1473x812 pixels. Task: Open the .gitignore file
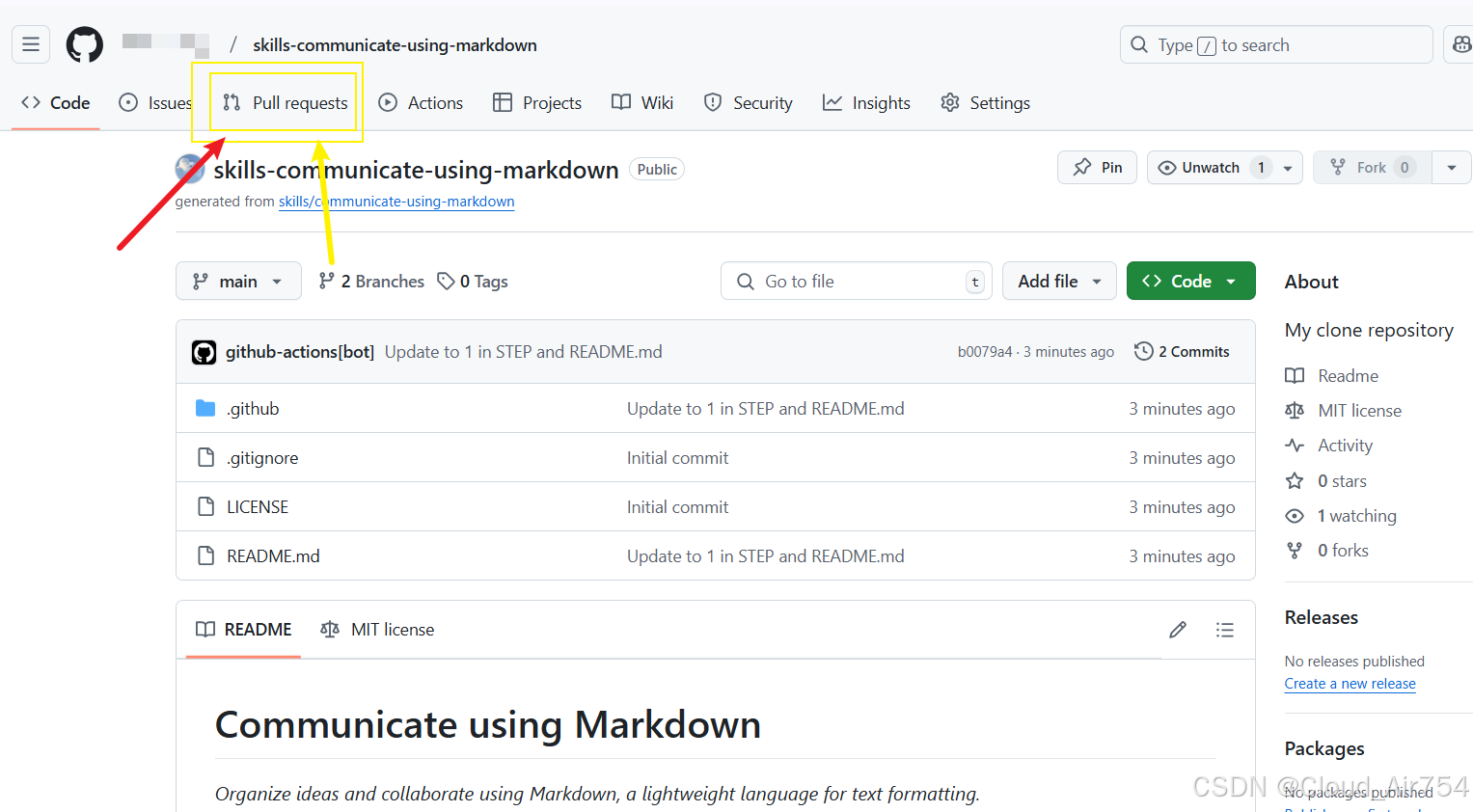pyautogui.click(x=262, y=458)
